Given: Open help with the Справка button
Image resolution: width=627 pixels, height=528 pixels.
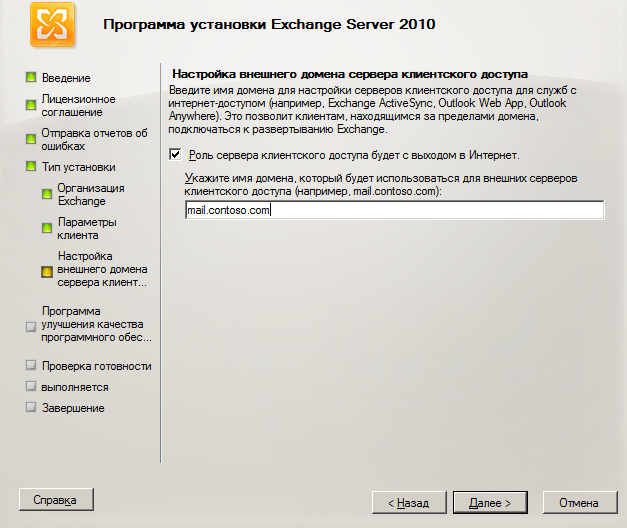Looking at the screenshot, I should point(56,500).
